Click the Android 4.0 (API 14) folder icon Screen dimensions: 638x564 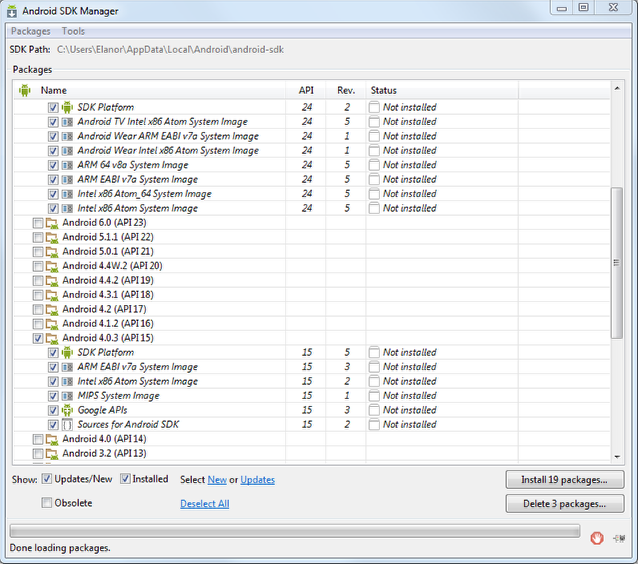pyautogui.click(x=52, y=439)
